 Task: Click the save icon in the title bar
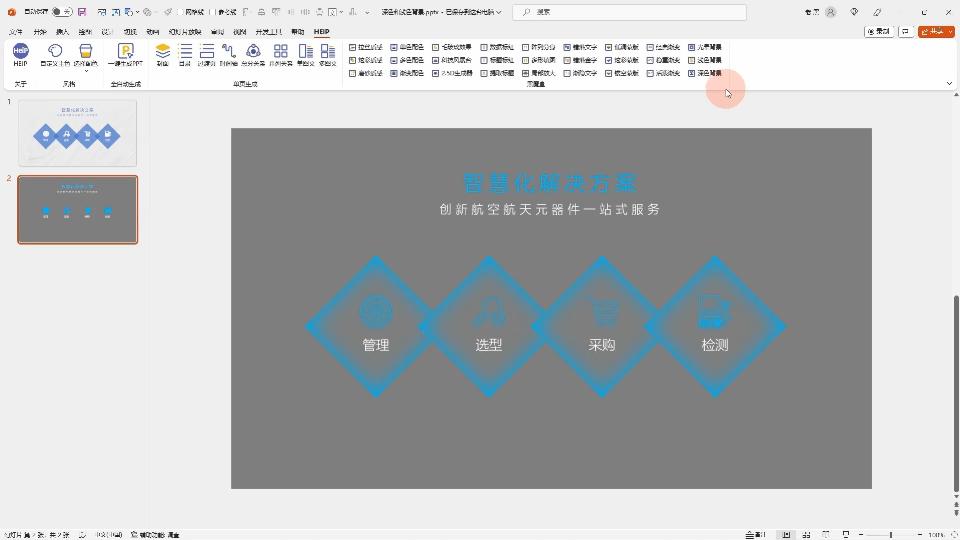82,12
